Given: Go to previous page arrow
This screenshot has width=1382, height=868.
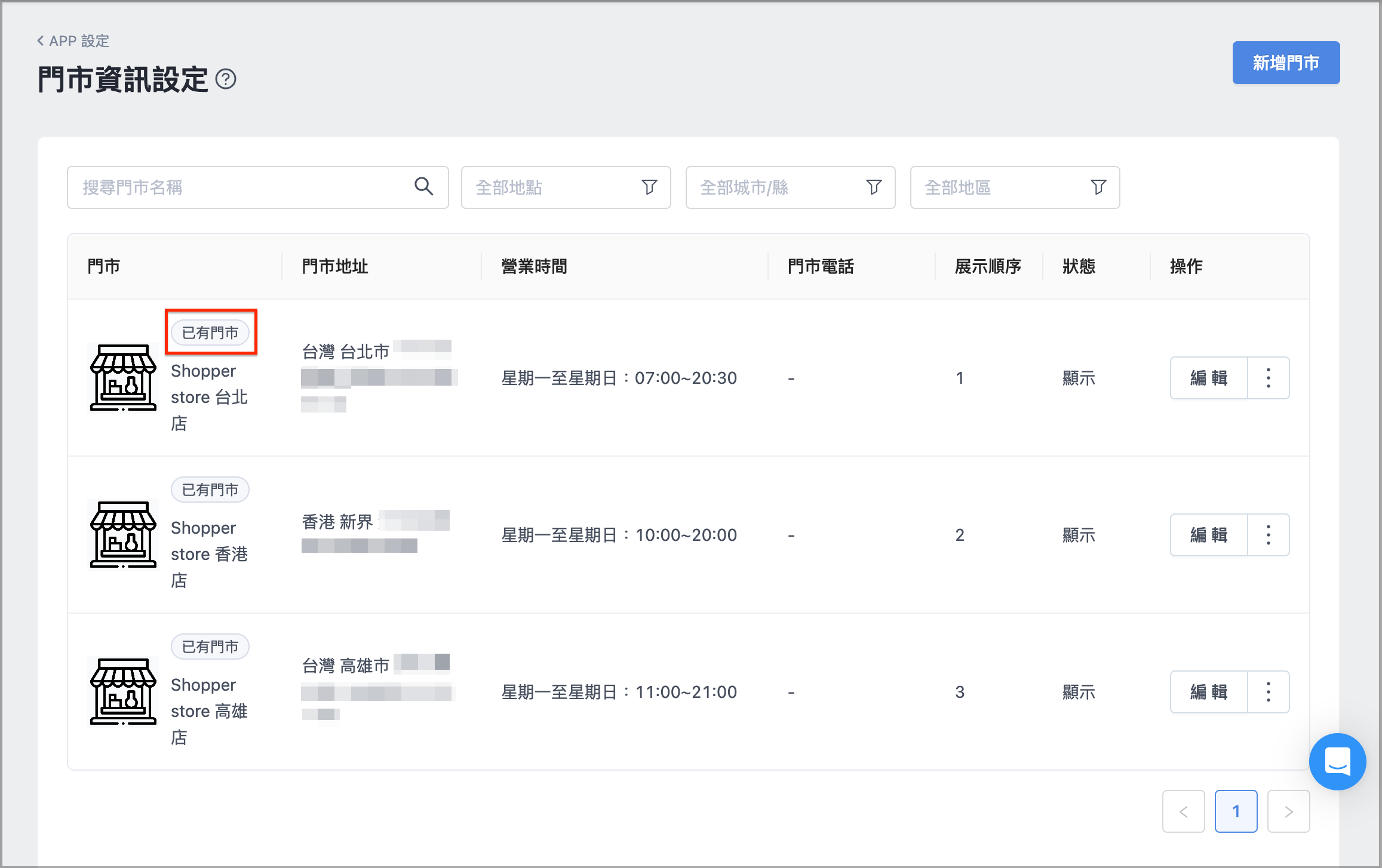Looking at the screenshot, I should tap(1183, 811).
